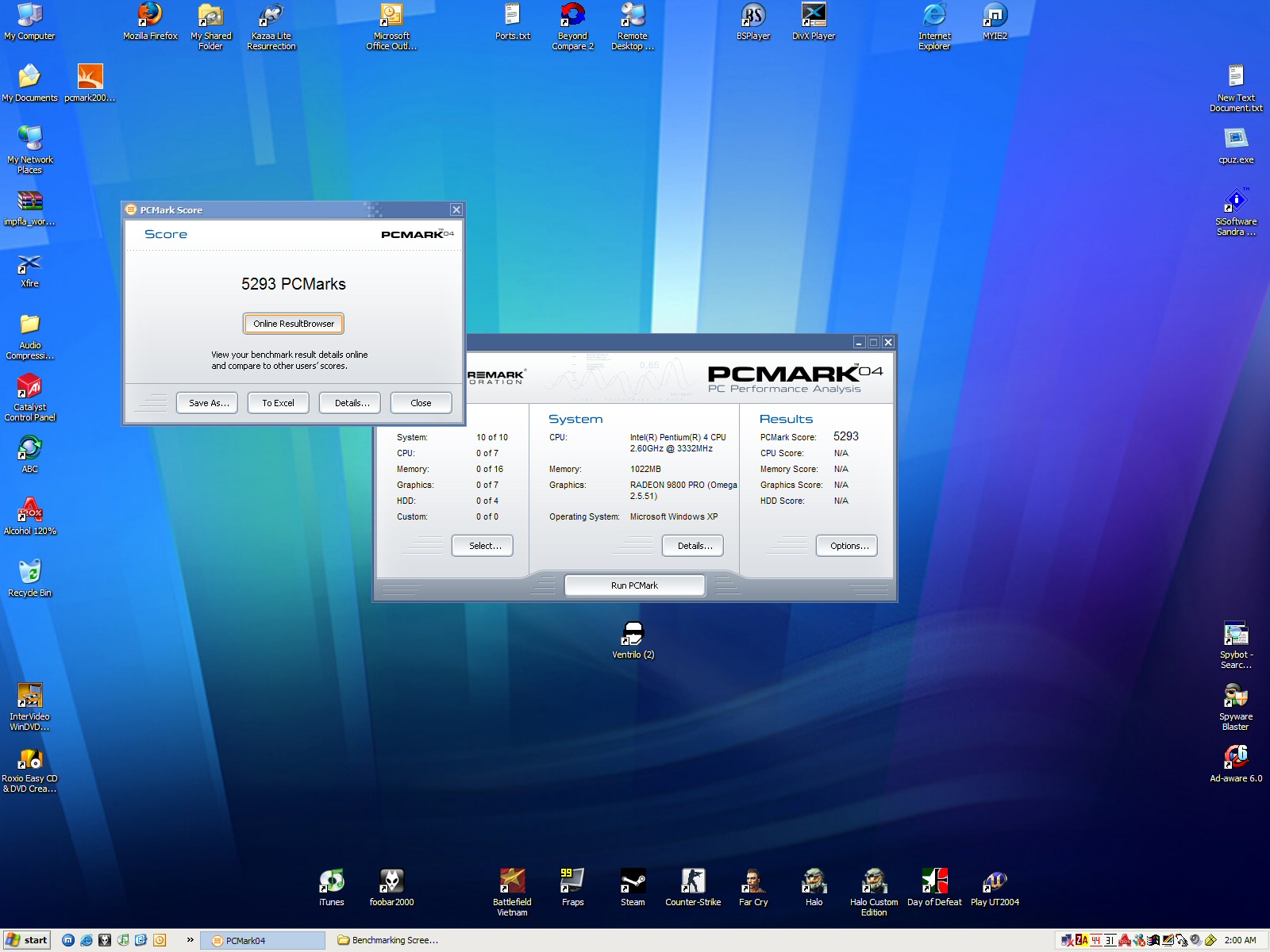The width and height of the screenshot is (1270, 952).
Task: Launch Microsoft Office Outlook shortcut
Action: 391,26
